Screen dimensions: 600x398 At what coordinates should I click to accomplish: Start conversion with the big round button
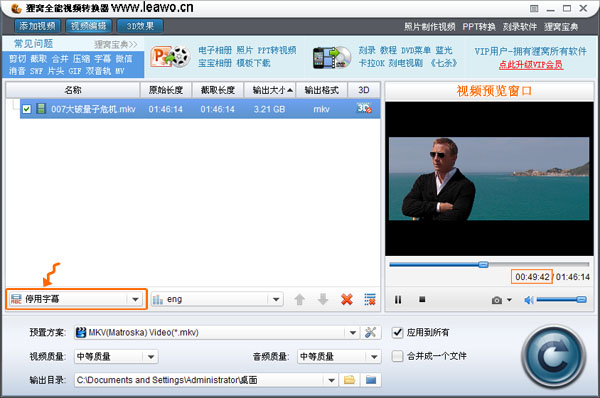pyautogui.click(x=553, y=356)
